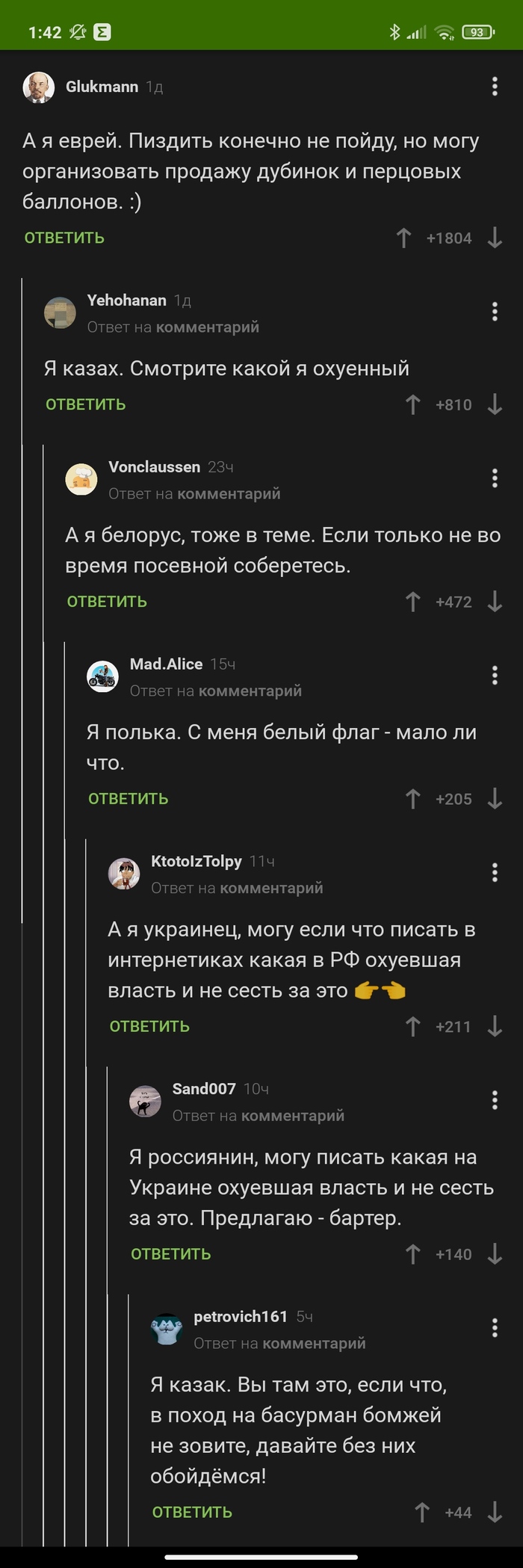Downvote the Vonclaussen comment

point(495,602)
